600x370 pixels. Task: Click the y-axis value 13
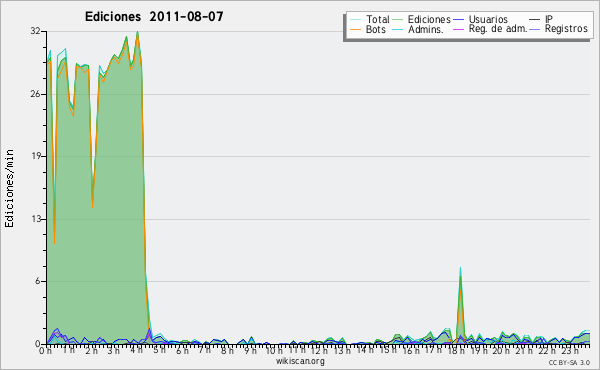pos(36,219)
